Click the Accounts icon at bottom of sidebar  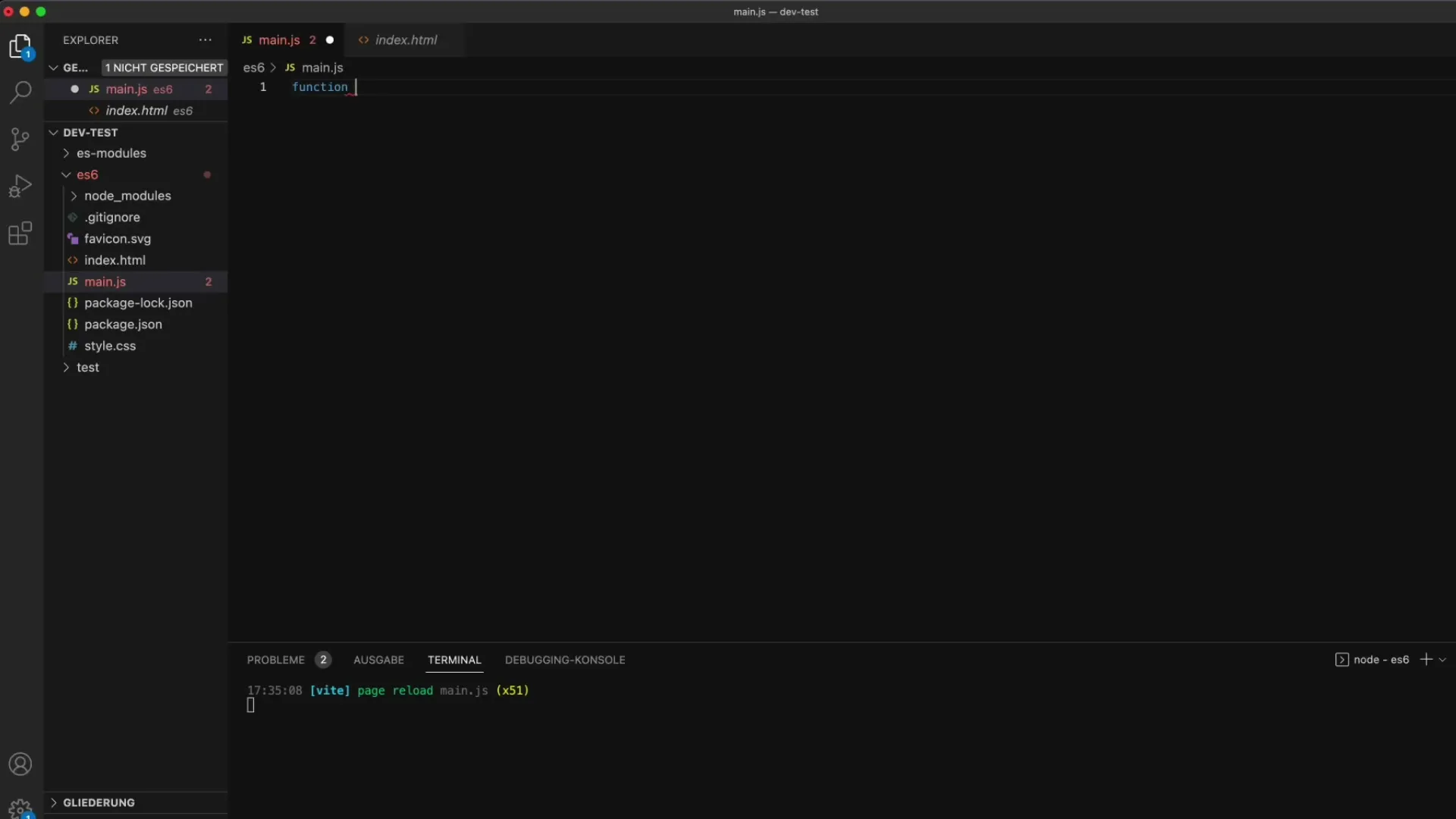click(21, 764)
